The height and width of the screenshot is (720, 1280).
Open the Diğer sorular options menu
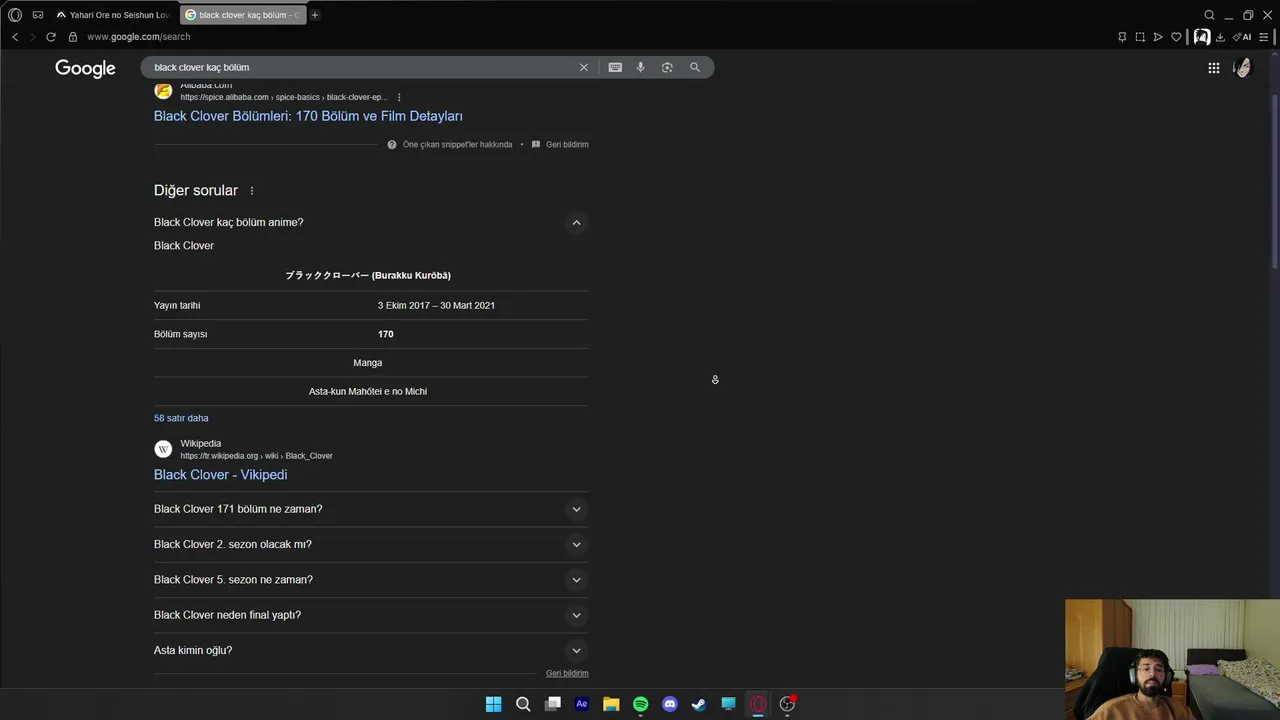coord(252,191)
